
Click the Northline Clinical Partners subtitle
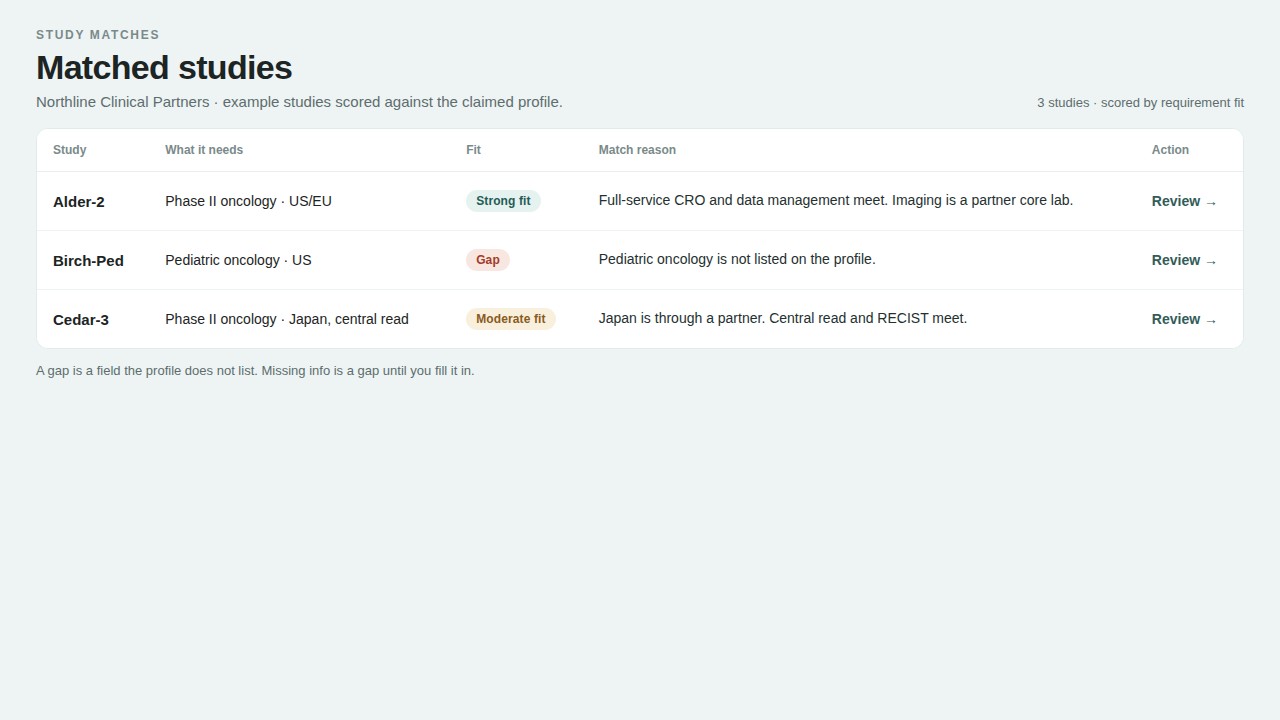coord(299,102)
